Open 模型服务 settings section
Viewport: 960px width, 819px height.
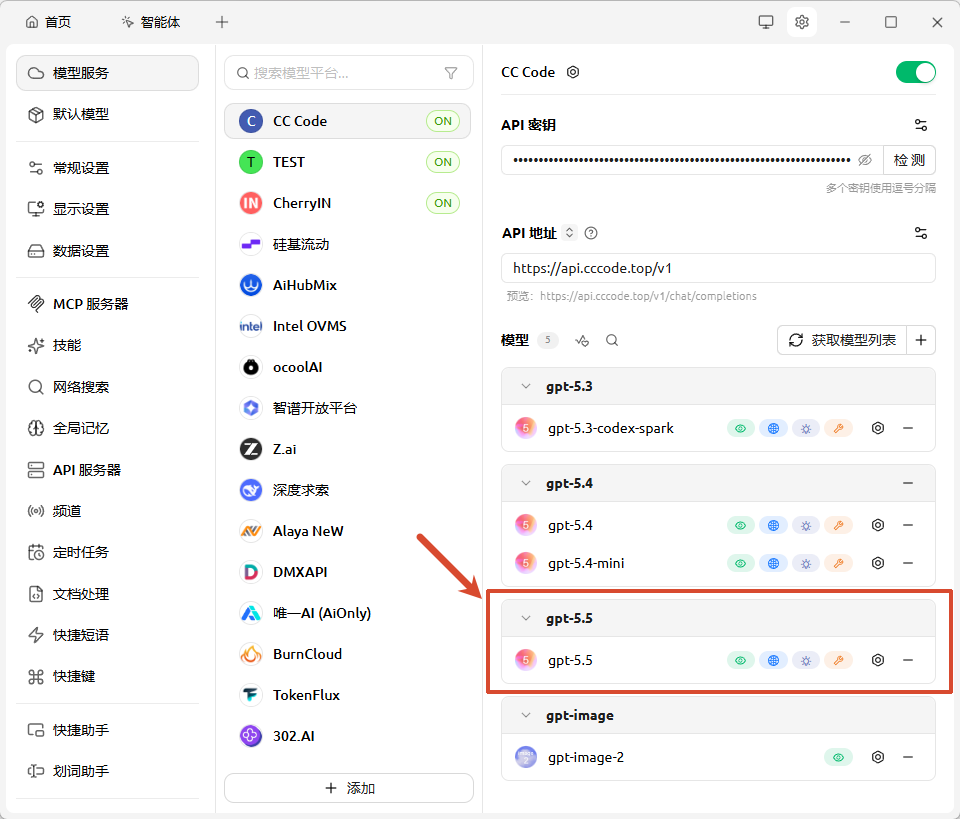pos(107,73)
